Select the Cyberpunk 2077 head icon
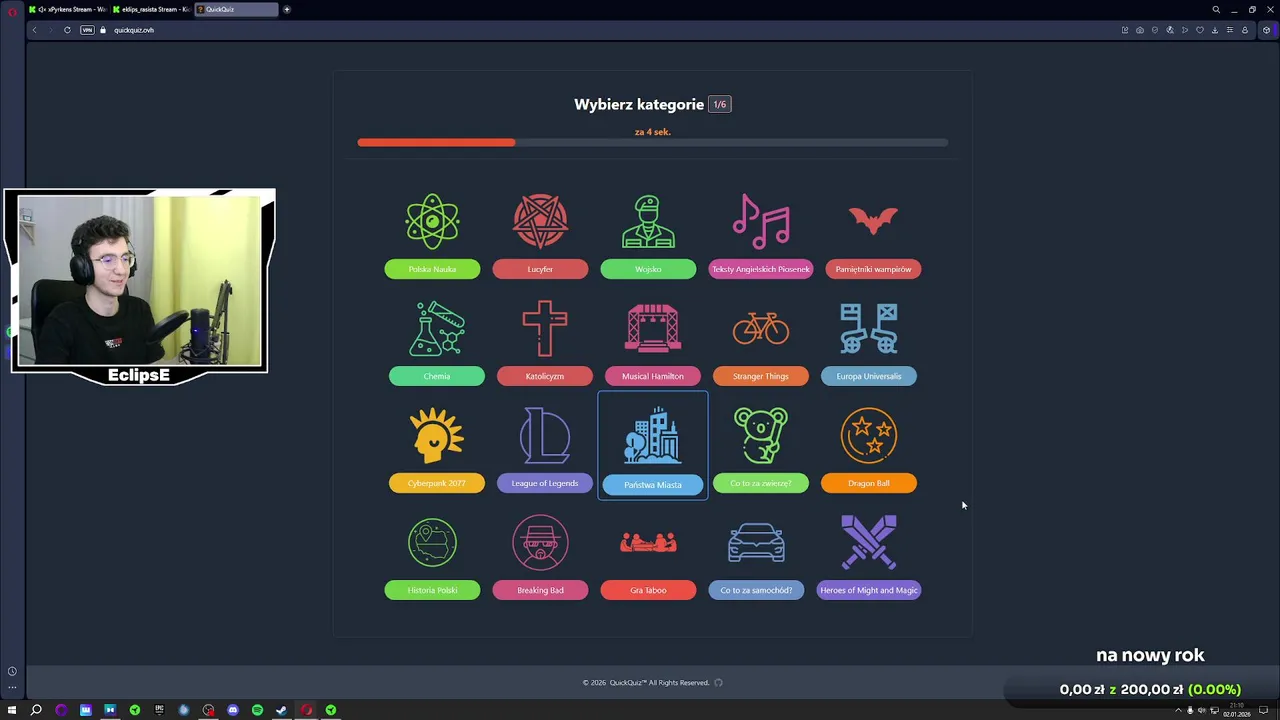Viewport: 1280px width, 720px height. coord(437,436)
